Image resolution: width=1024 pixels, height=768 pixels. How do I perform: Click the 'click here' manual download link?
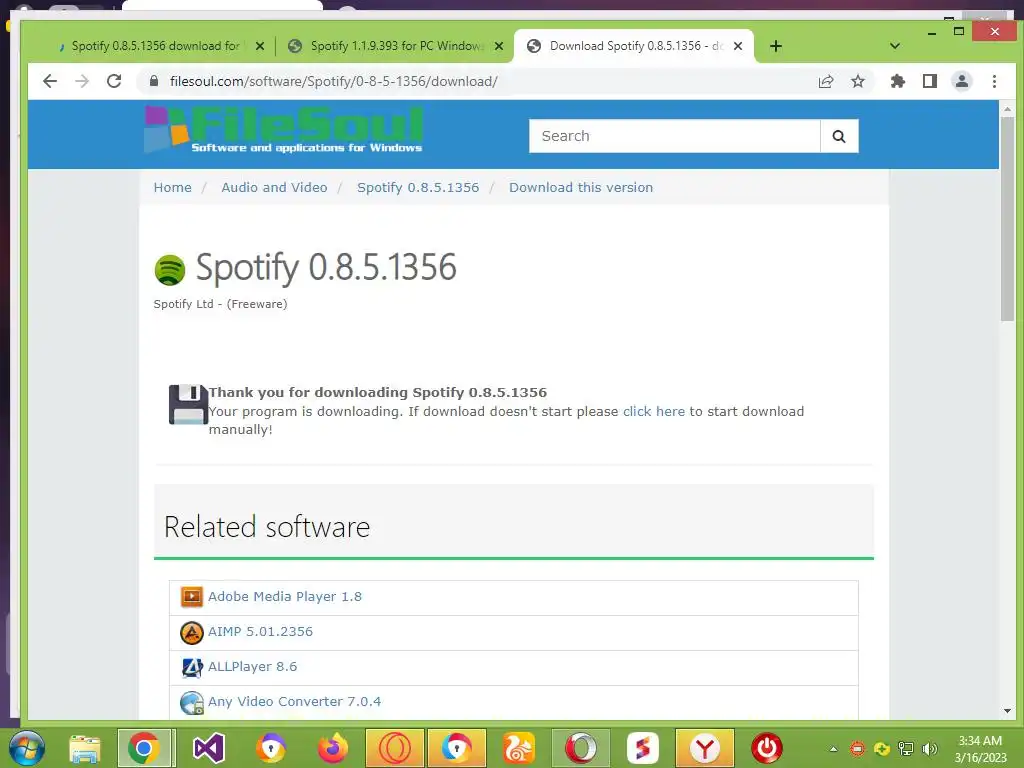coord(654,411)
